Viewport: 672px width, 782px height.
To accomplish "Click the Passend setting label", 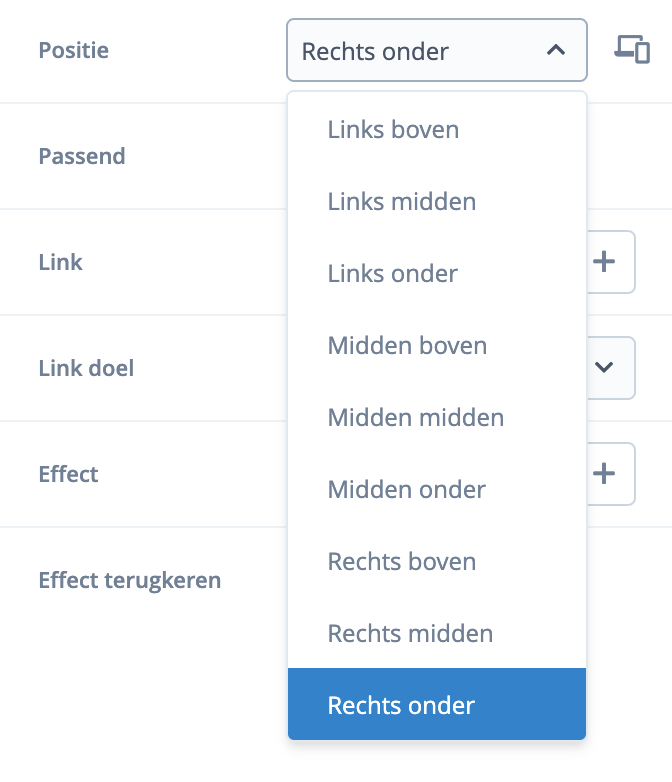I will [82, 156].
